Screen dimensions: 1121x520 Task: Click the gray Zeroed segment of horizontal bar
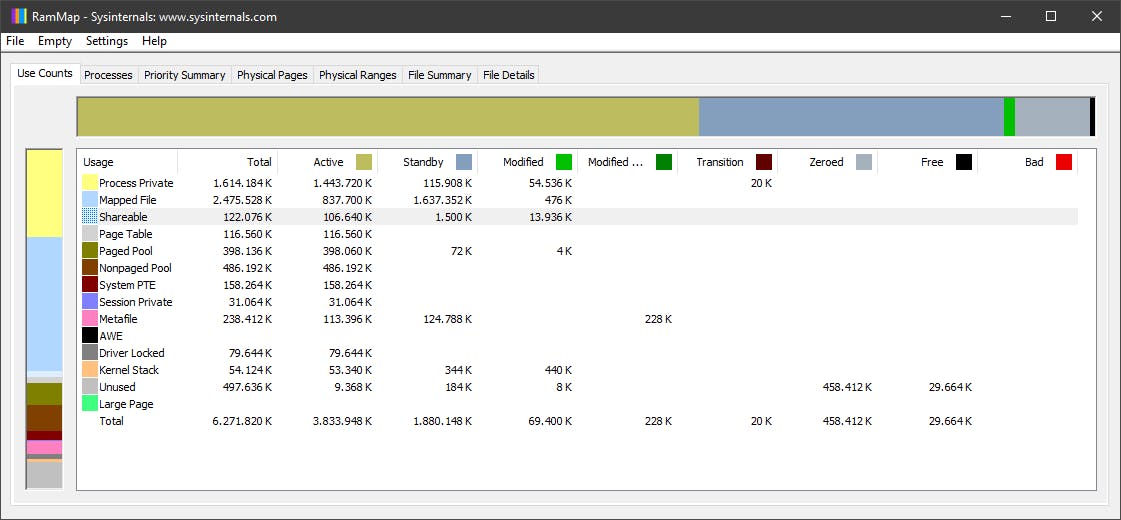pyautogui.click(x=1052, y=117)
